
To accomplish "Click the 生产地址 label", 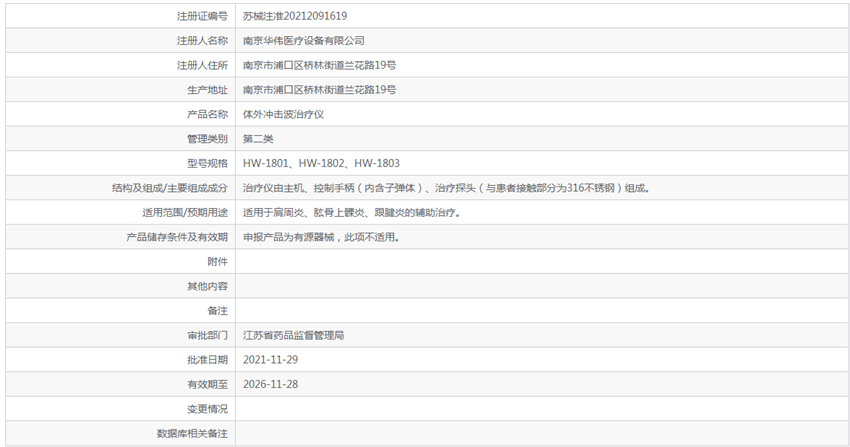I will [x=208, y=90].
